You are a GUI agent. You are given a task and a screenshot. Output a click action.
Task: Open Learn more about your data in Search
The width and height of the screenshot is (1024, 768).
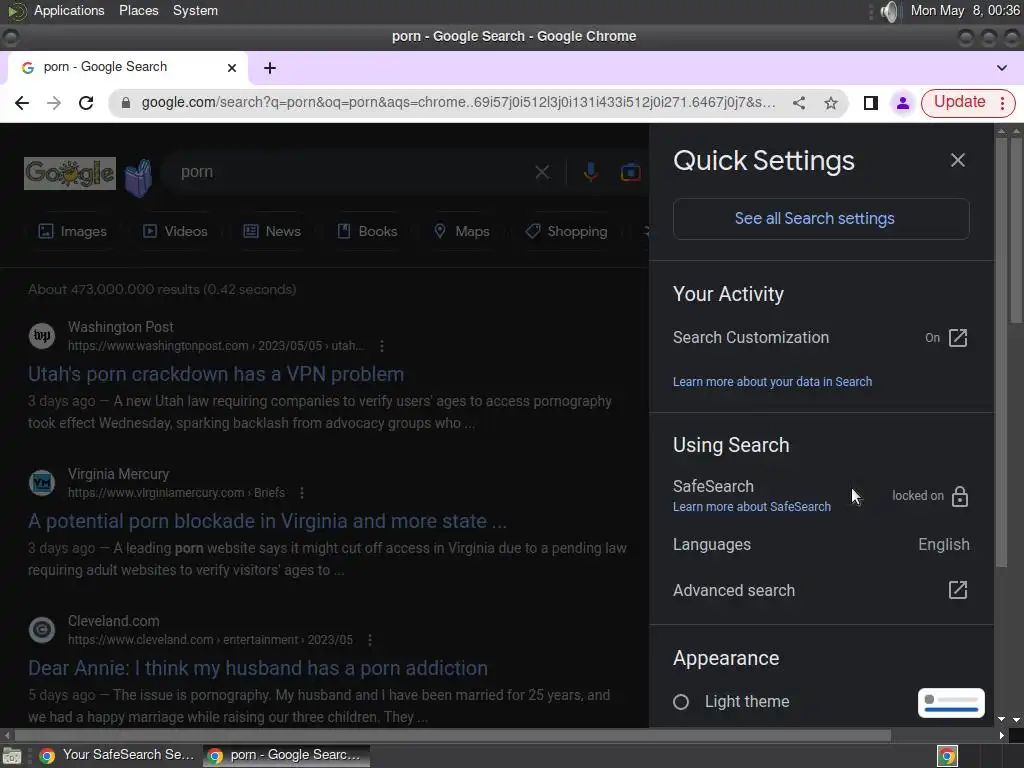pyautogui.click(x=772, y=381)
